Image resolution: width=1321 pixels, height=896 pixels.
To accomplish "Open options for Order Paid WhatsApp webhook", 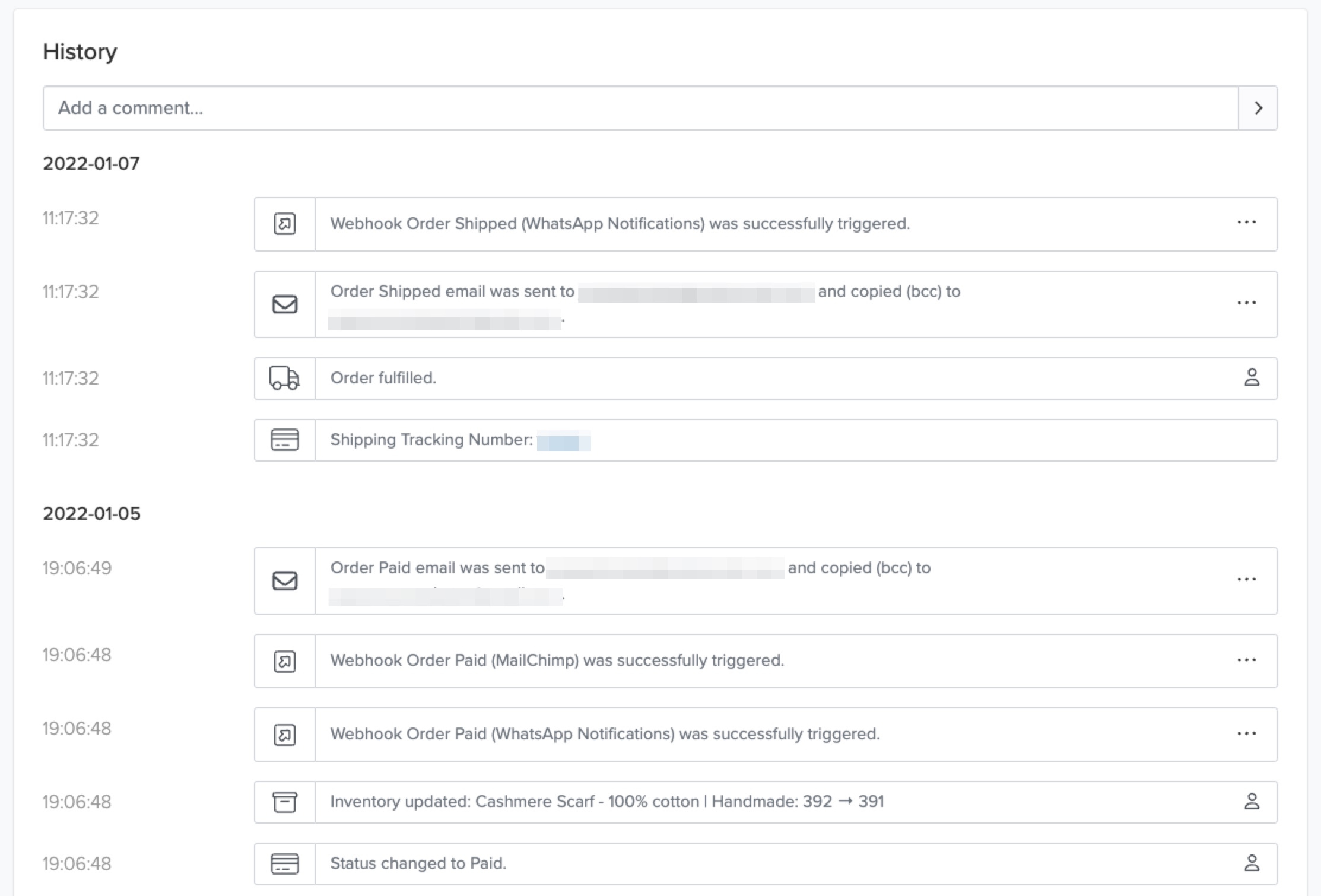I will coord(1246,734).
